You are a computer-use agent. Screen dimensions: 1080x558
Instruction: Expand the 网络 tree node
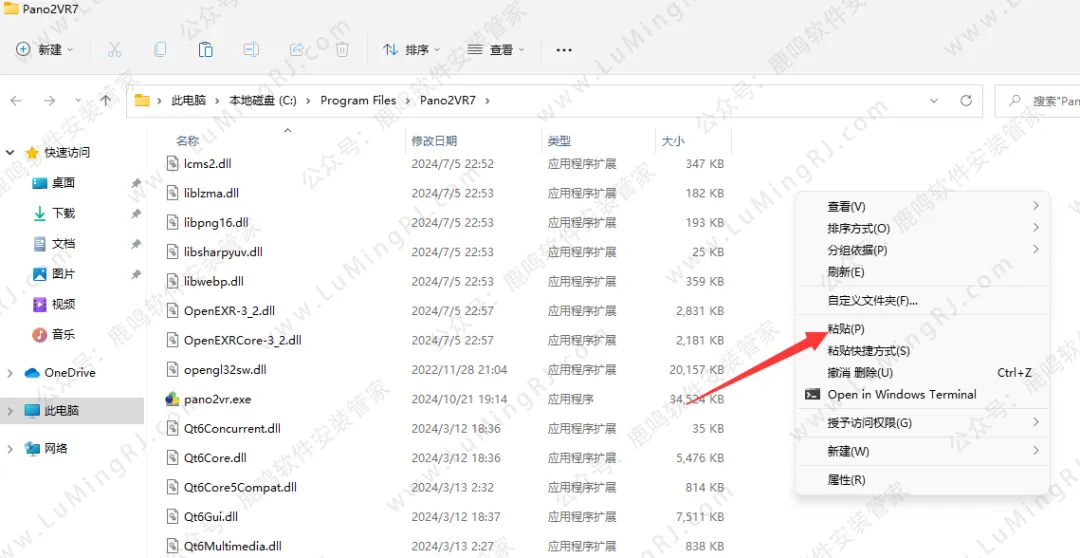tap(10, 448)
